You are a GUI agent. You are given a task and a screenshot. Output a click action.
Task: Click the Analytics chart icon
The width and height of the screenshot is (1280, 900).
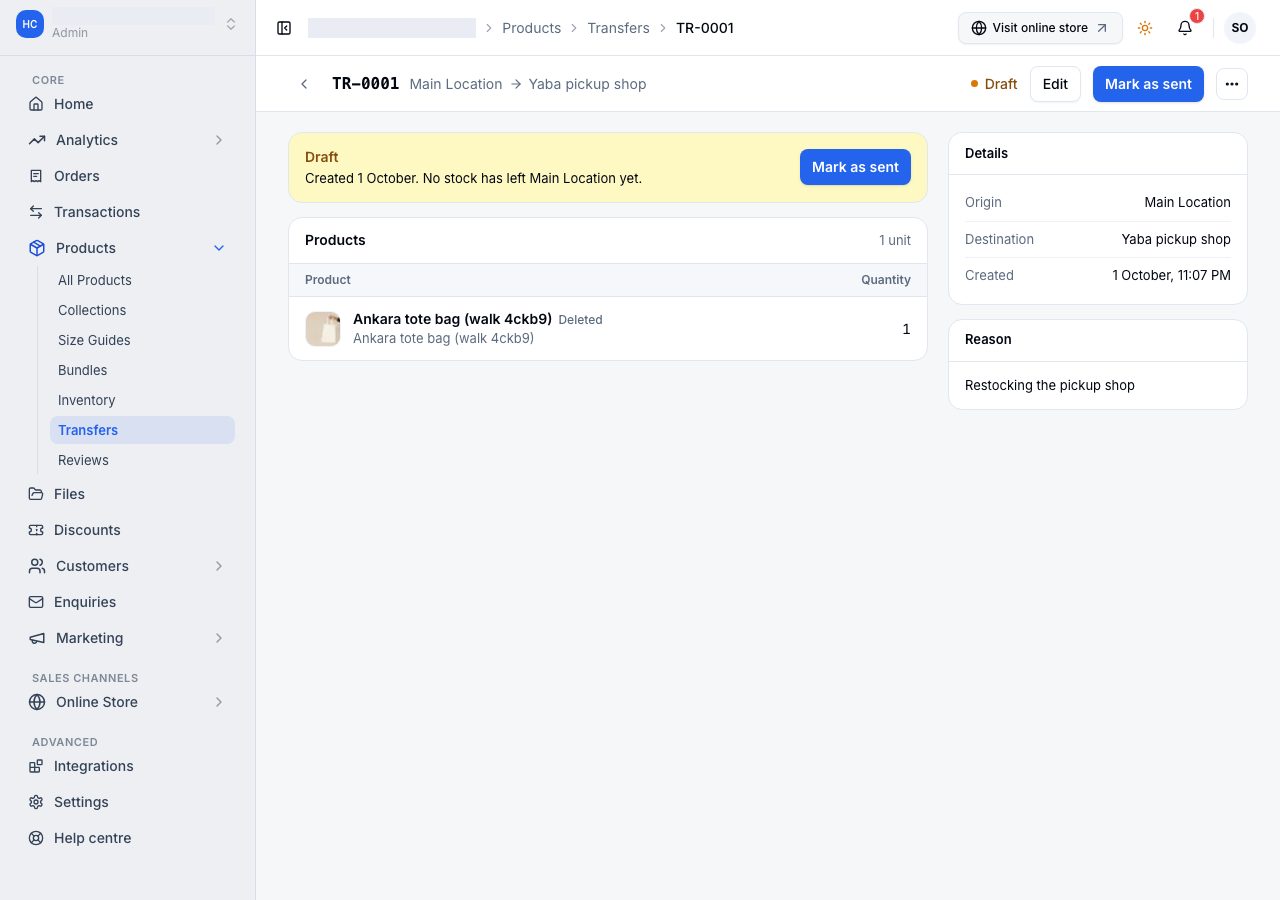click(37, 140)
